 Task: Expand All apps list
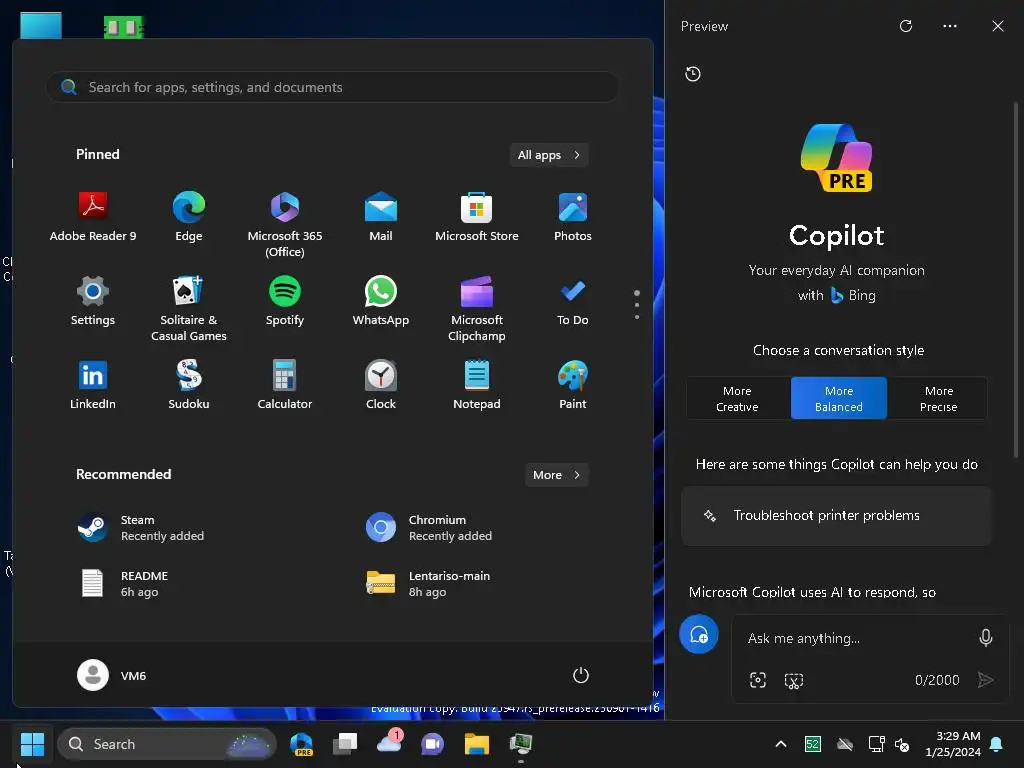(549, 155)
